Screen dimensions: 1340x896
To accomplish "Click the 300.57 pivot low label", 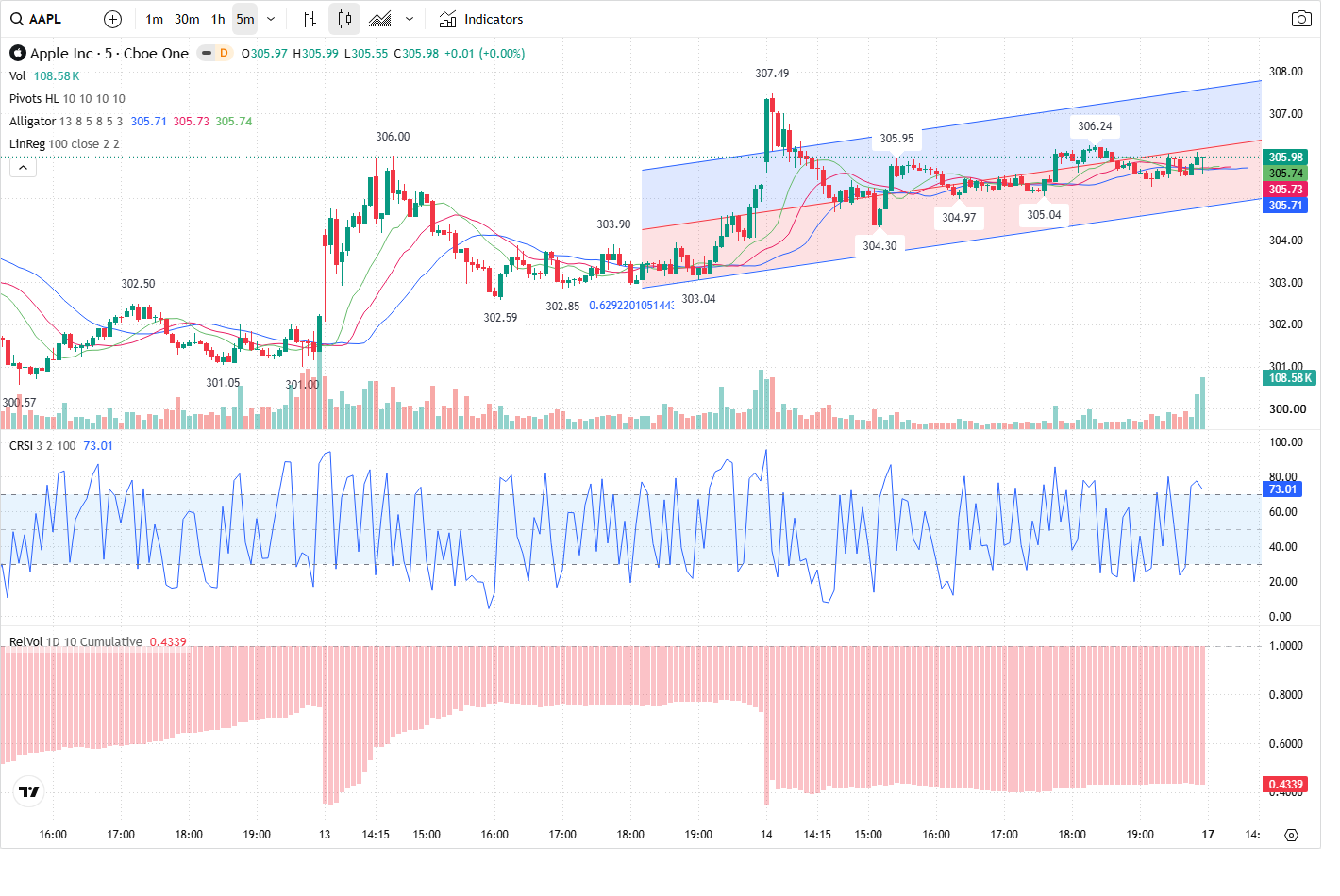I will click(x=19, y=403).
